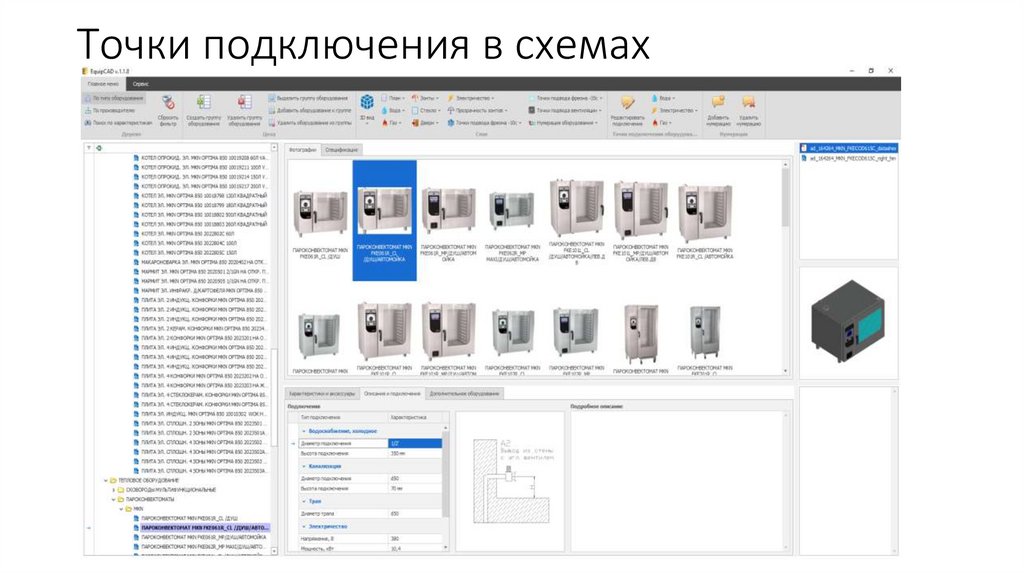This screenshot has height=574, width=1024.
Task: Click the equipment tree vertical scrollbar
Action: click(x=274, y=349)
